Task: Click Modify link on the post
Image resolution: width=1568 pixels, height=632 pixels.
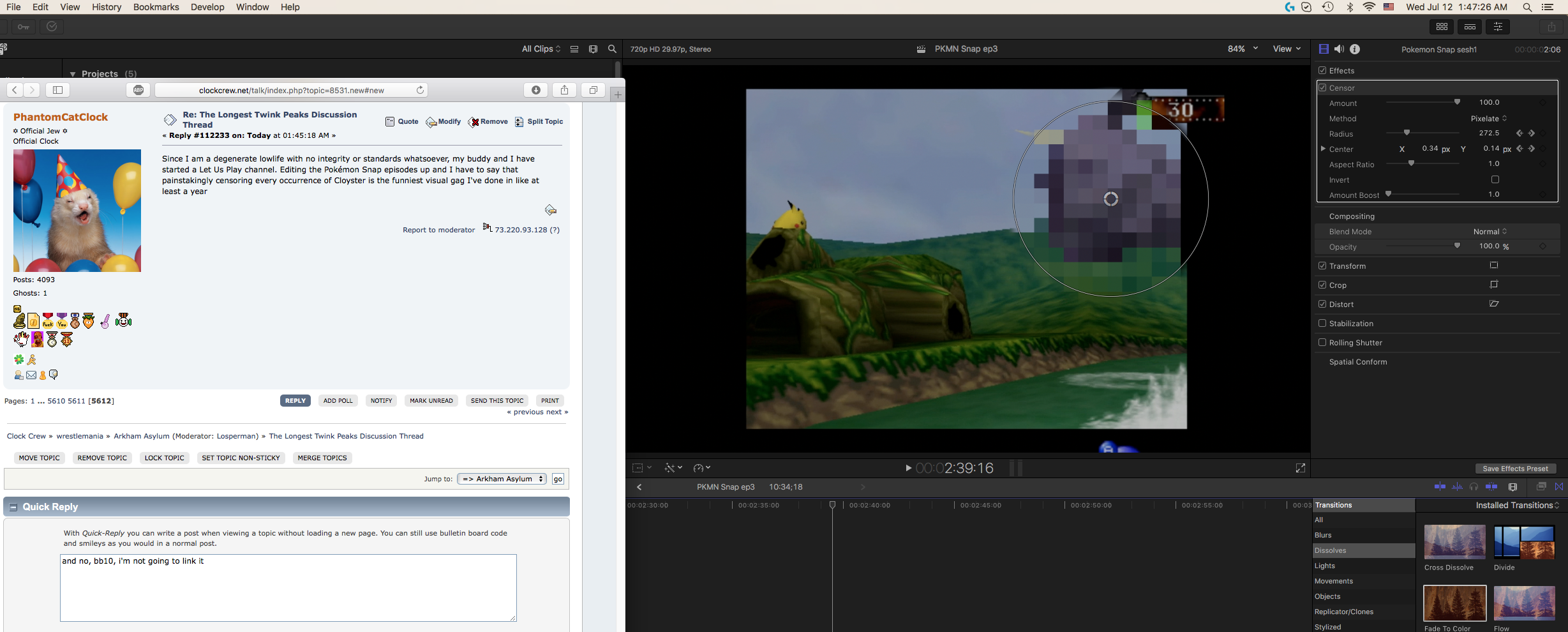Action: pyautogui.click(x=444, y=121)
